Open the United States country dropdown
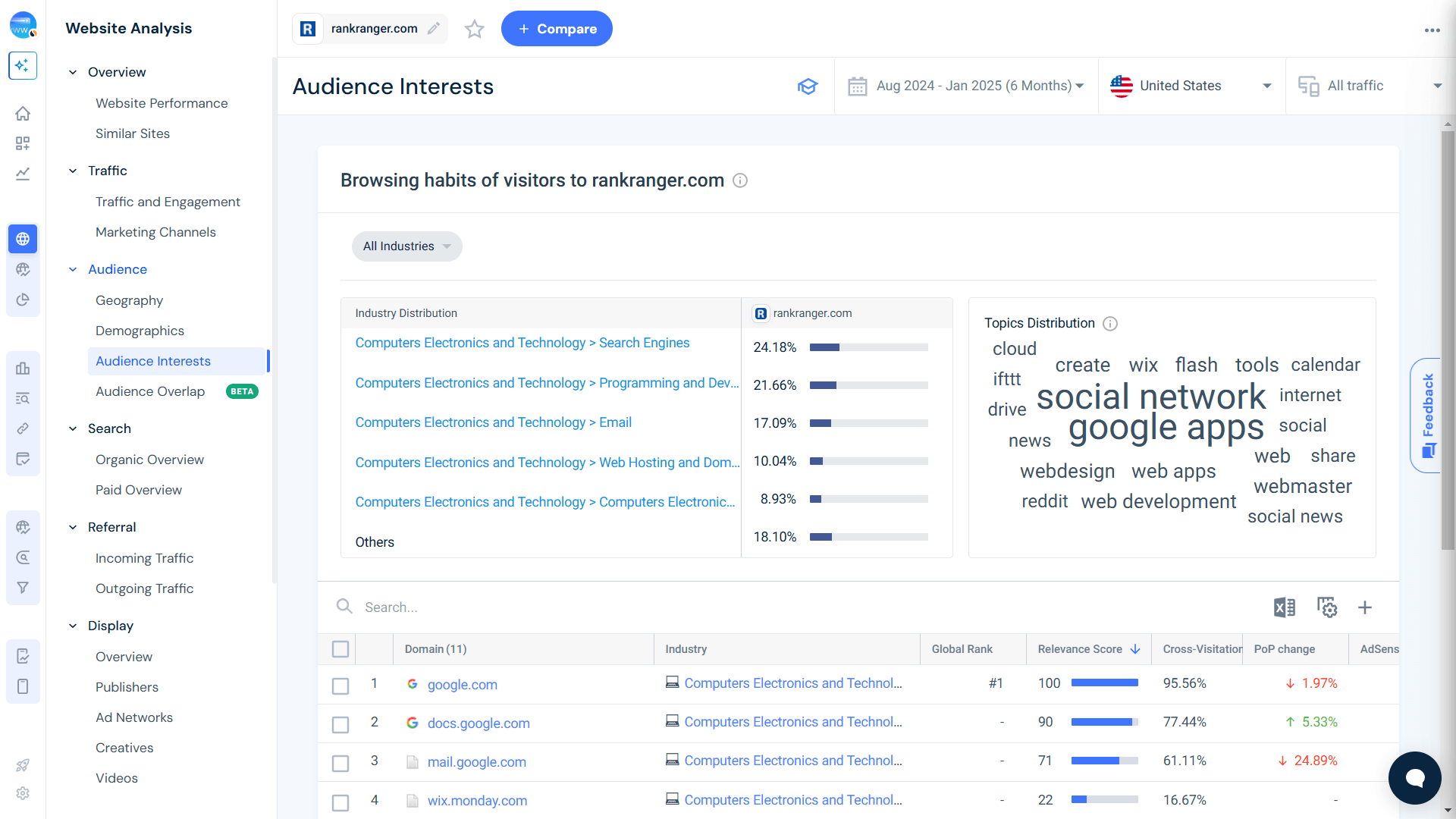Screen dimensions: 1456x819 click(x=1191, y=86)
